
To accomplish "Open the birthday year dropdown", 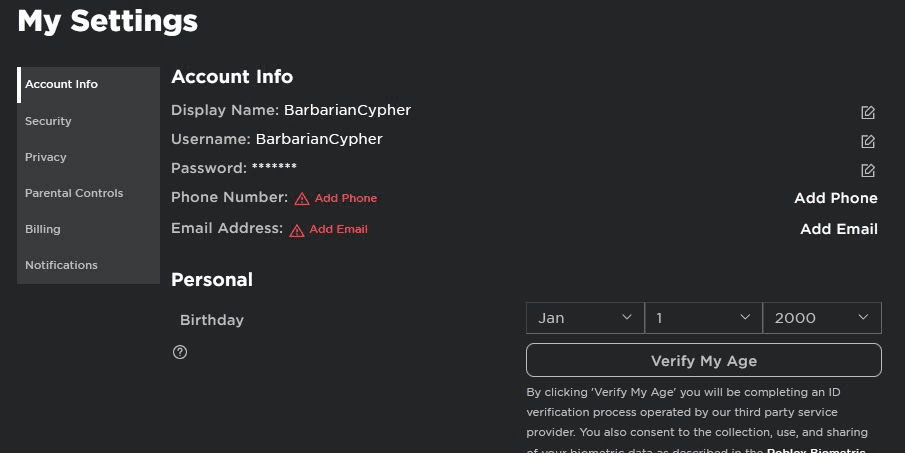I will point(822,318).
